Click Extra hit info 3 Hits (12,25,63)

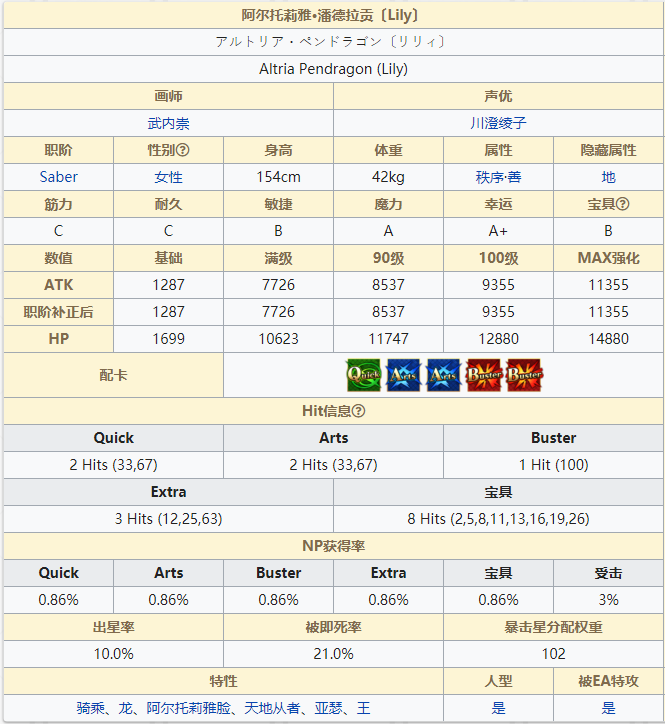coord(169,519)
